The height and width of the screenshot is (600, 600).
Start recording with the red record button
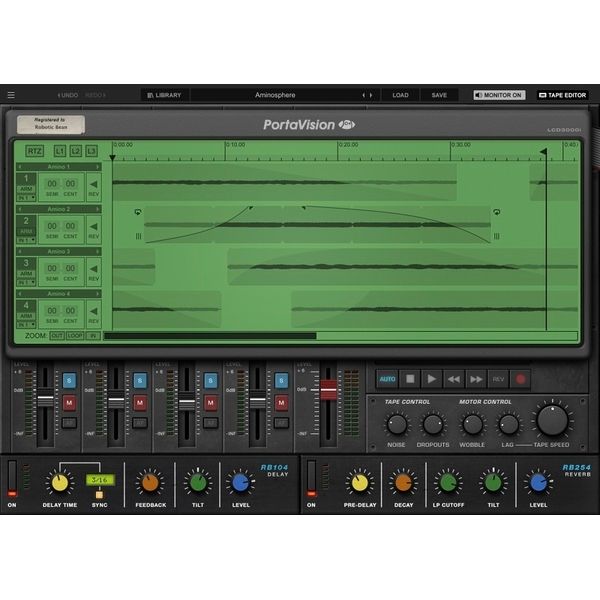click(520, 379)
